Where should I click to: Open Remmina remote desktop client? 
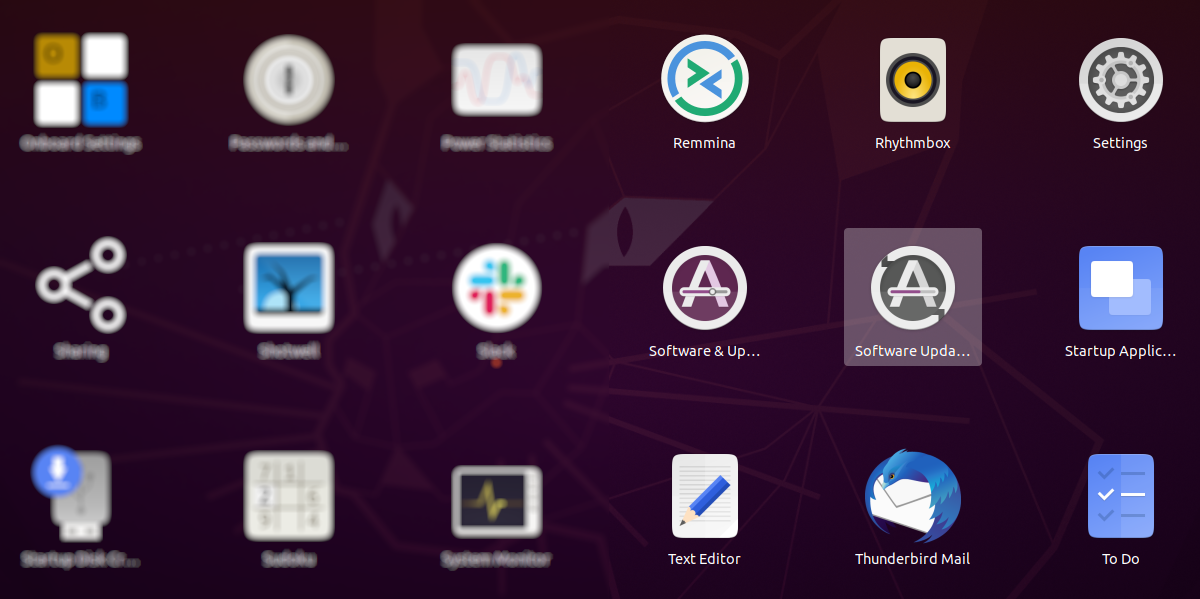click(704, 77)
